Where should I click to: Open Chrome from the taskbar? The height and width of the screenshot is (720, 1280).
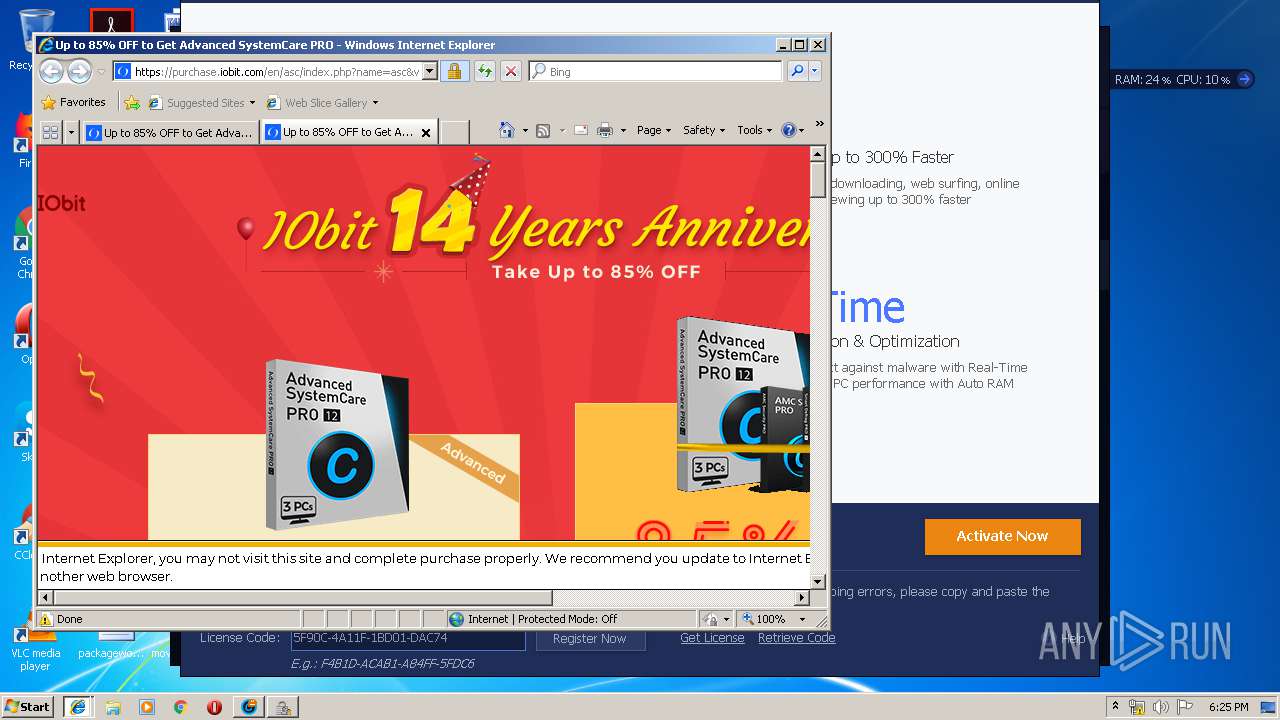[x=180, y=706]
